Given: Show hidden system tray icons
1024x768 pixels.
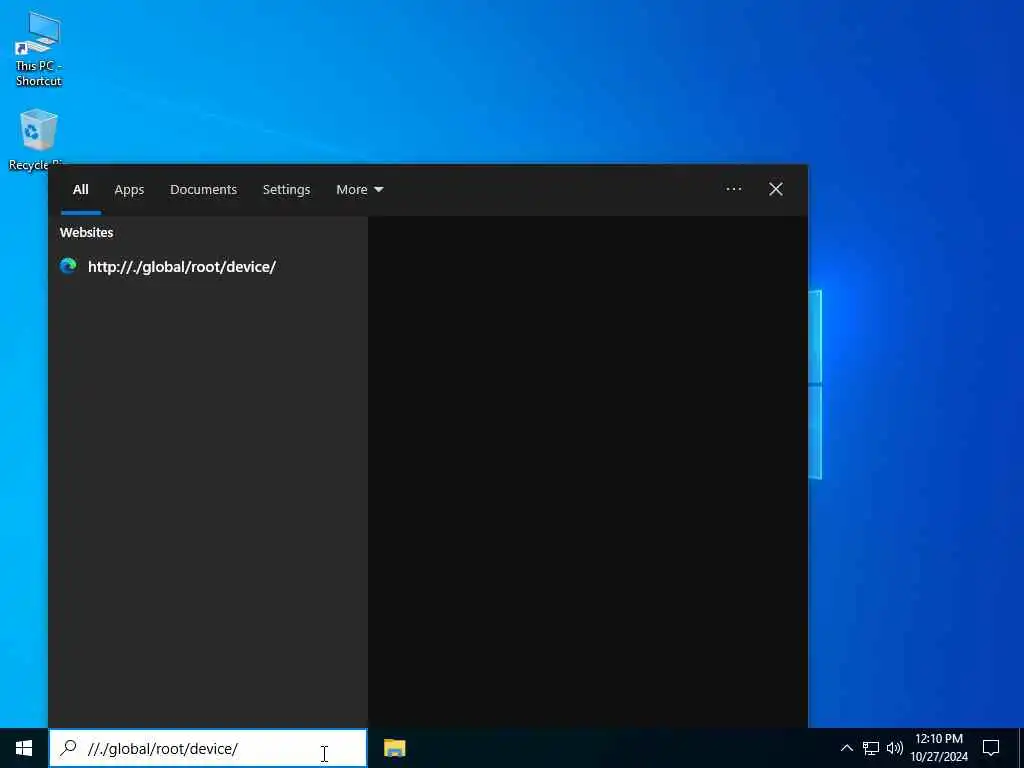Looking at the screenshot, I should tap(846, 748).
